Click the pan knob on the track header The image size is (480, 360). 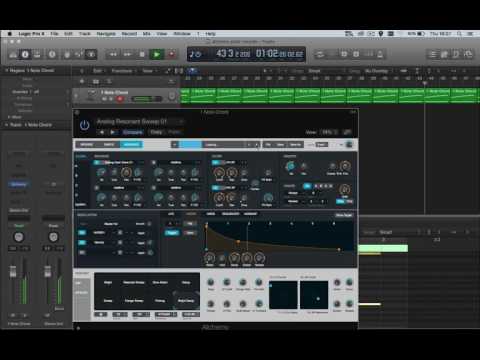(171, 96)
